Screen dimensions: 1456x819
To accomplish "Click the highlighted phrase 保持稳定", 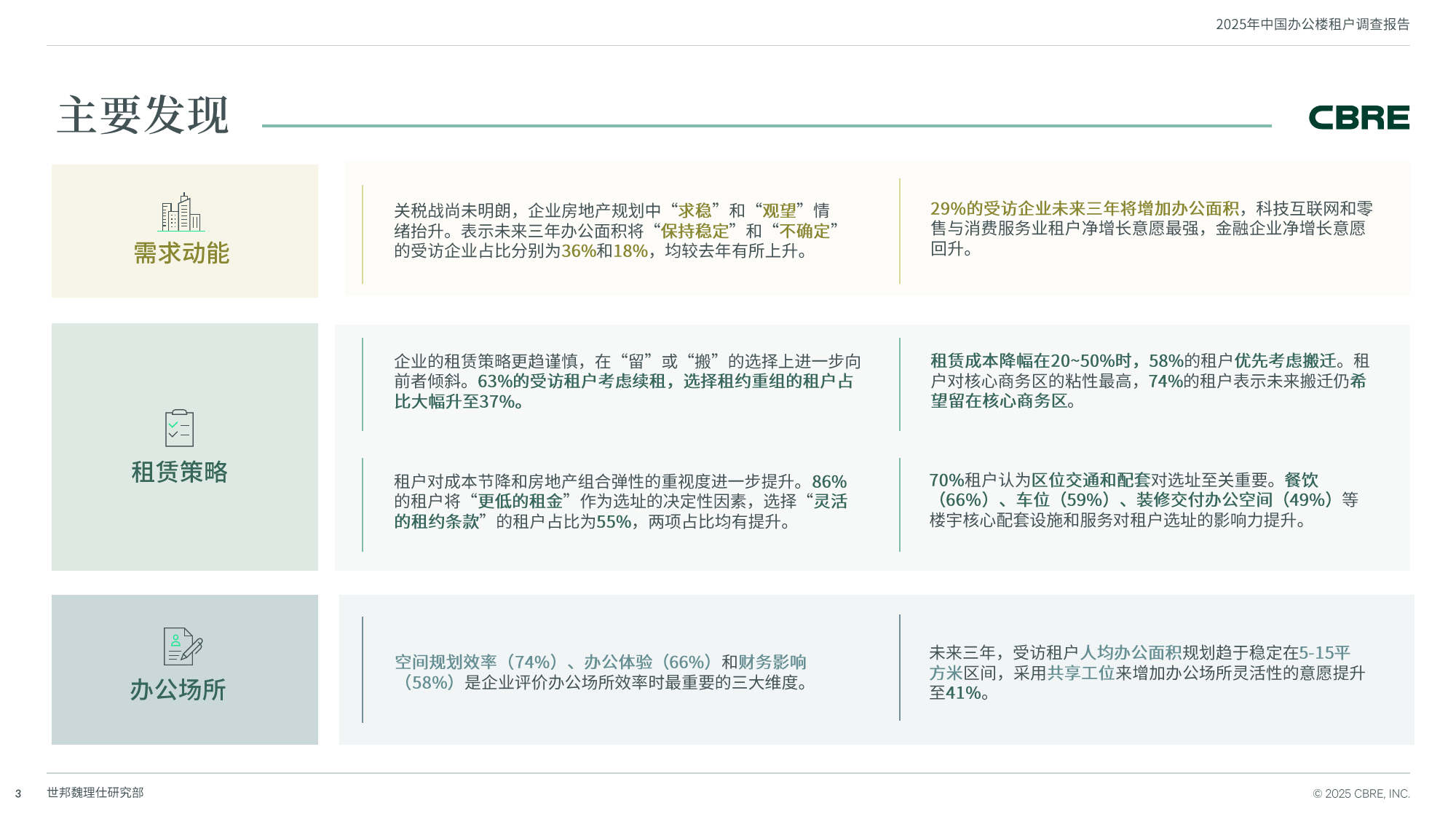I will [695, 231].
